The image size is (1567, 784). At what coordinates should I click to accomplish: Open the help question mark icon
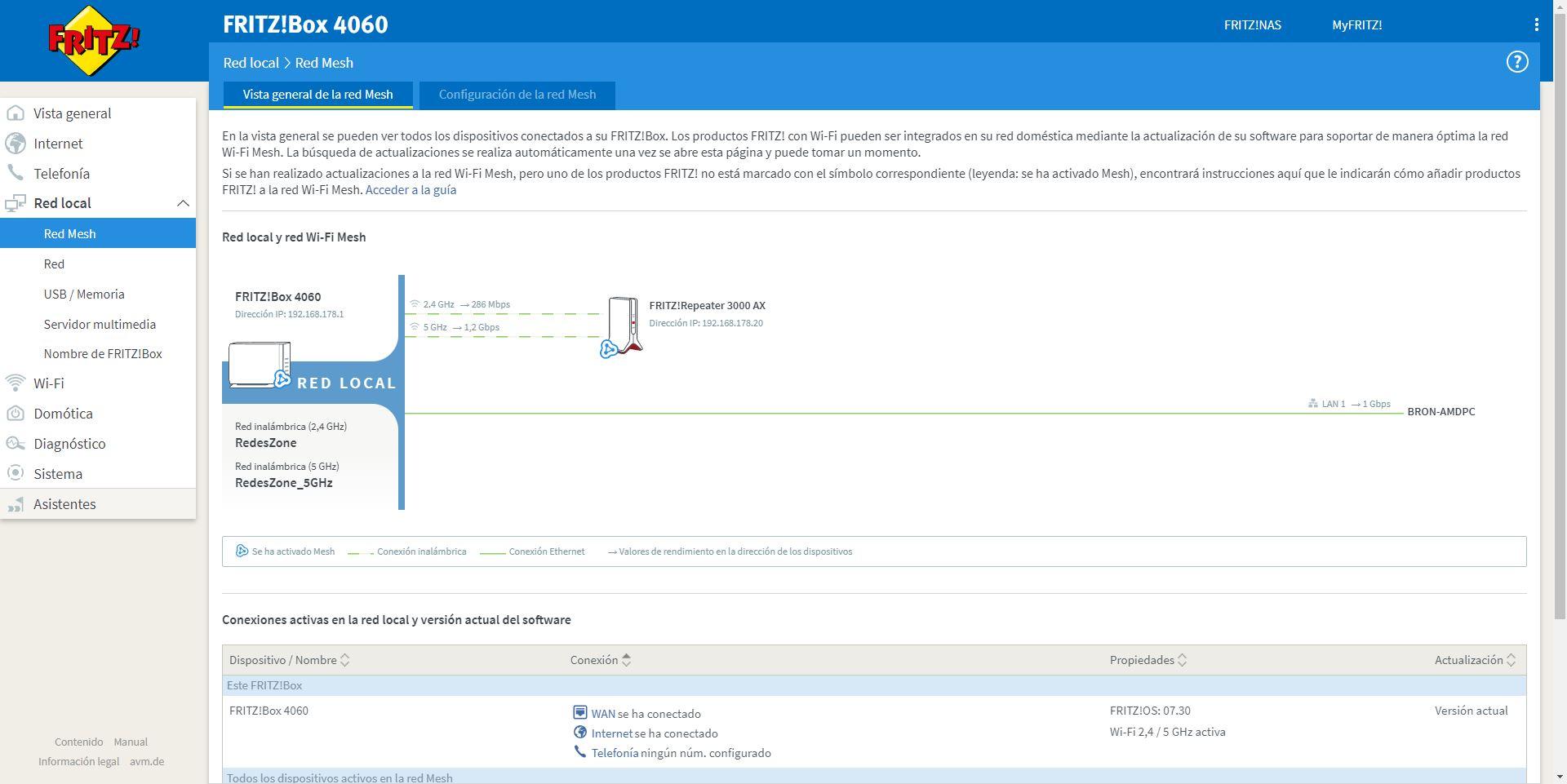[1516, 62]
